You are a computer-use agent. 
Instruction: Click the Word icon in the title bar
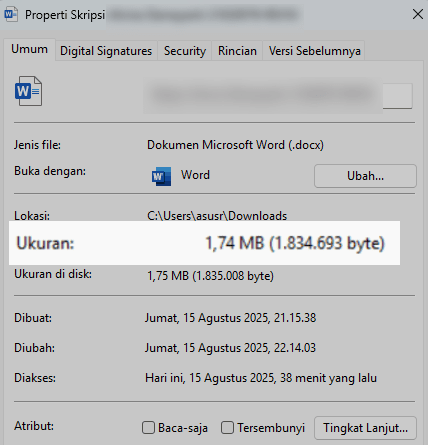[x=11, y=15]
